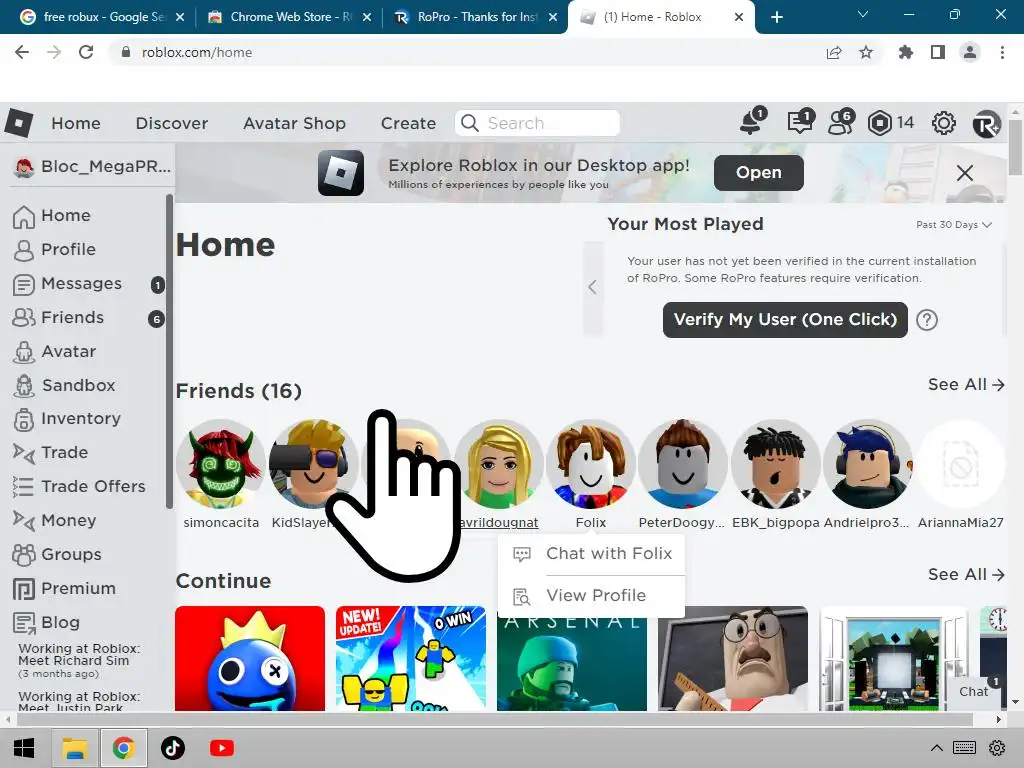The height and width of the screenshot is (768, 1024).
Task: Open Inventory in the left sidebar
Action: [67, 419]
